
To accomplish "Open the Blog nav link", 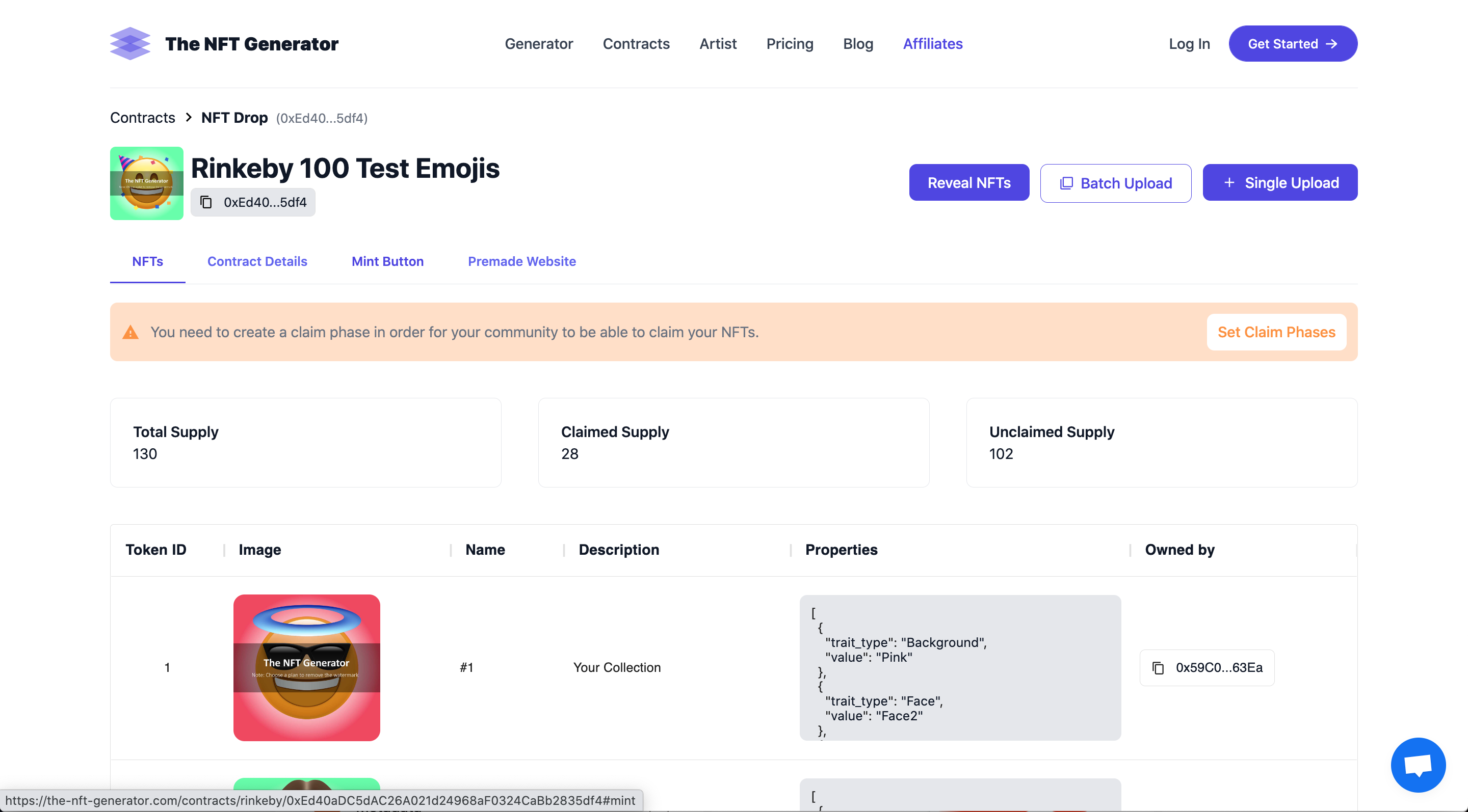I will 858,44.
